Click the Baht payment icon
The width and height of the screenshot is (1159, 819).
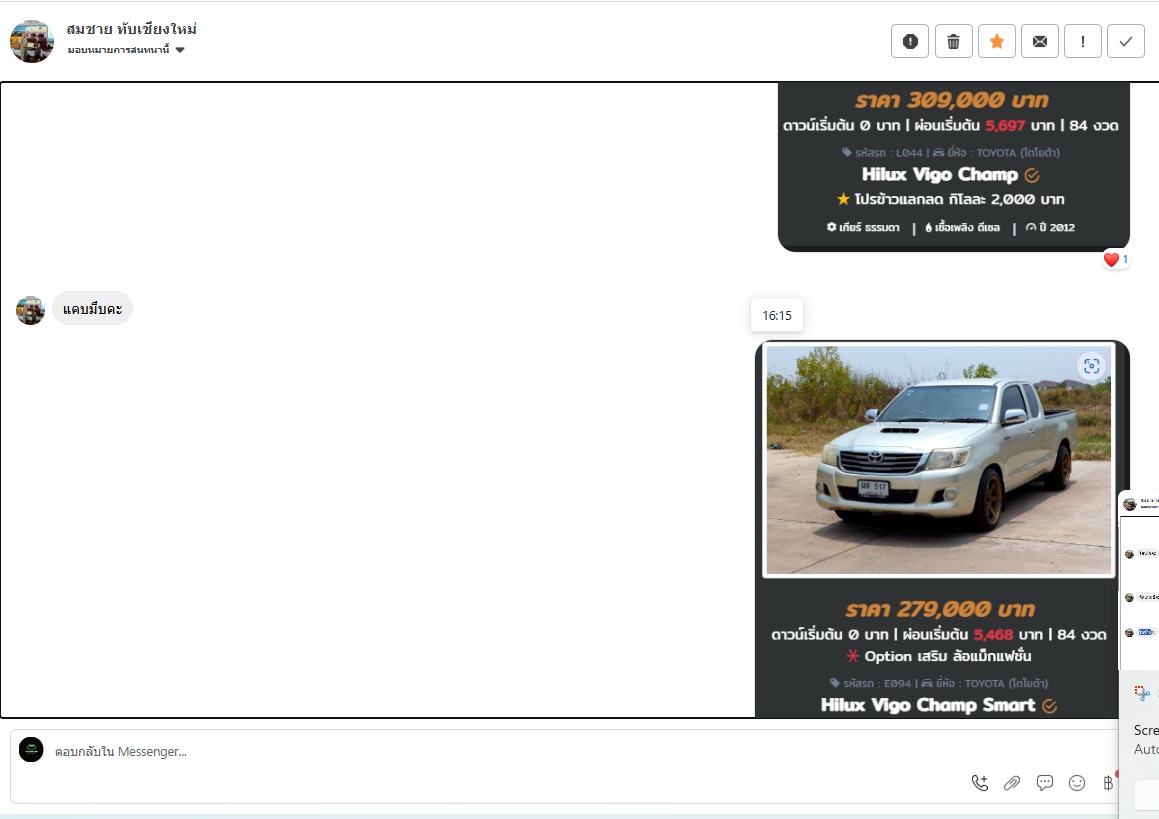click(x=1108, y=783)
